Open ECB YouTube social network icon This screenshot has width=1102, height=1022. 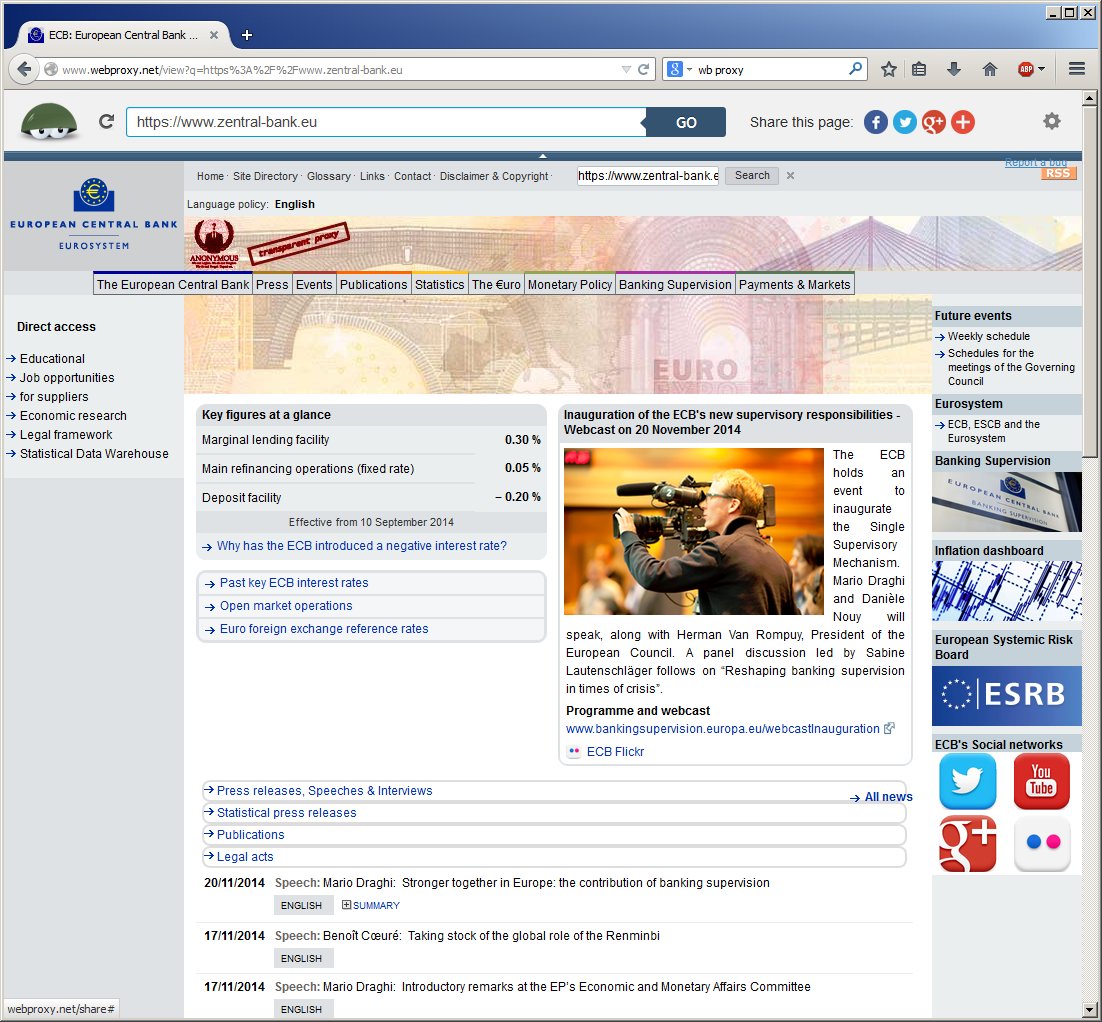pyautogui.click(x=1042, y=782)
